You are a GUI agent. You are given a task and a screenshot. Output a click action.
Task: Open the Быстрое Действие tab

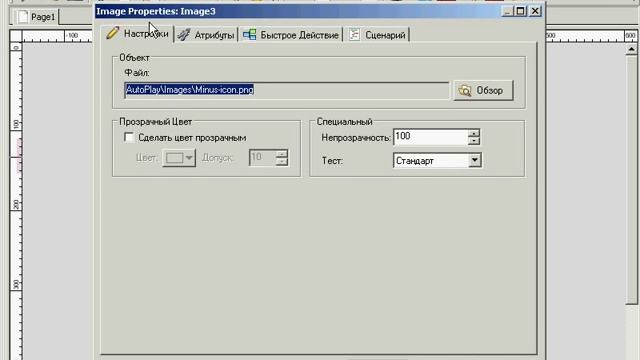tap(291, 35)
